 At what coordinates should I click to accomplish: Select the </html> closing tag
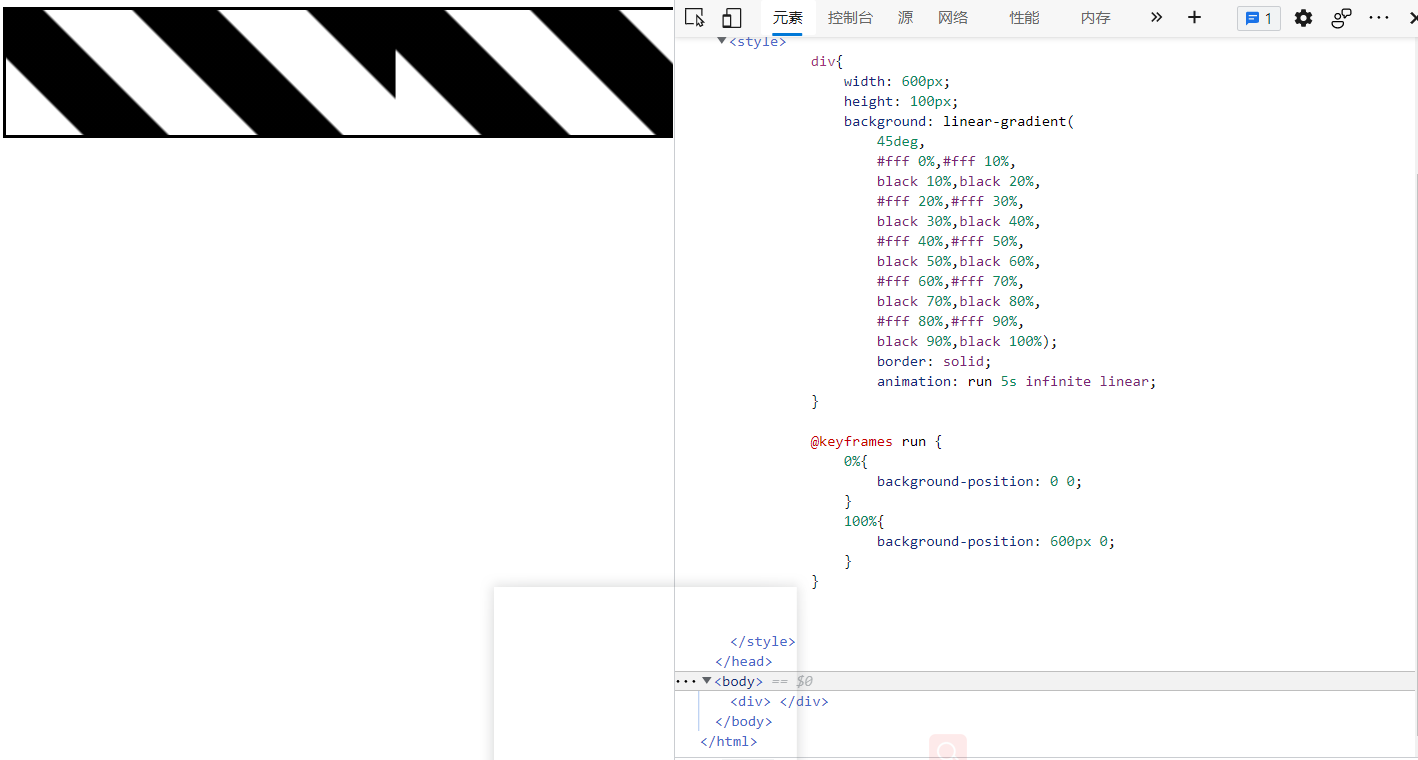(728, 741)
